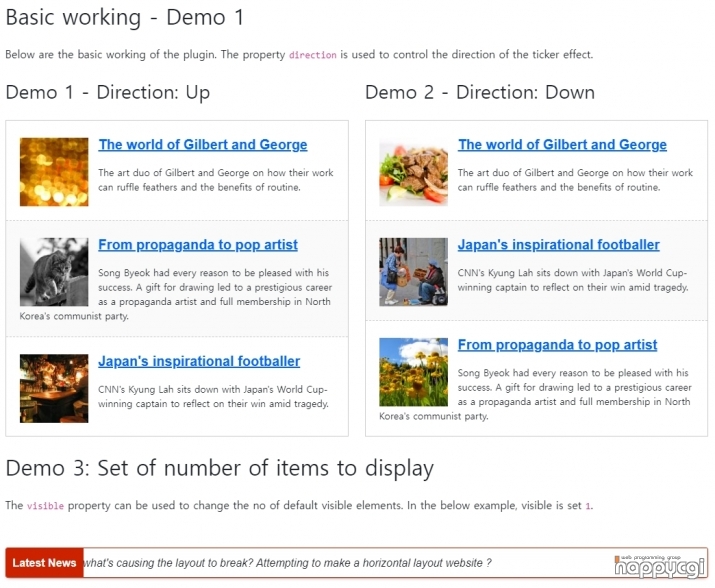Click Gilbert and George description in Demo 2
The image size is (715, 588).
575,180
